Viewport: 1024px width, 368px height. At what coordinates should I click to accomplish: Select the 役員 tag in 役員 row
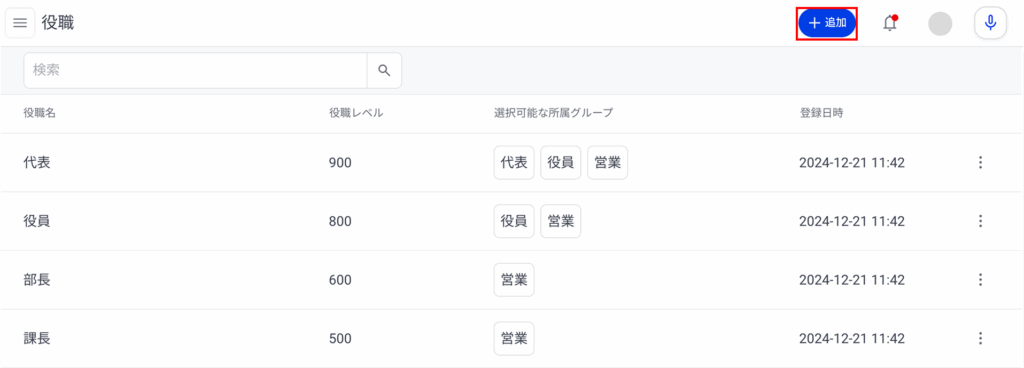[514, 221]
